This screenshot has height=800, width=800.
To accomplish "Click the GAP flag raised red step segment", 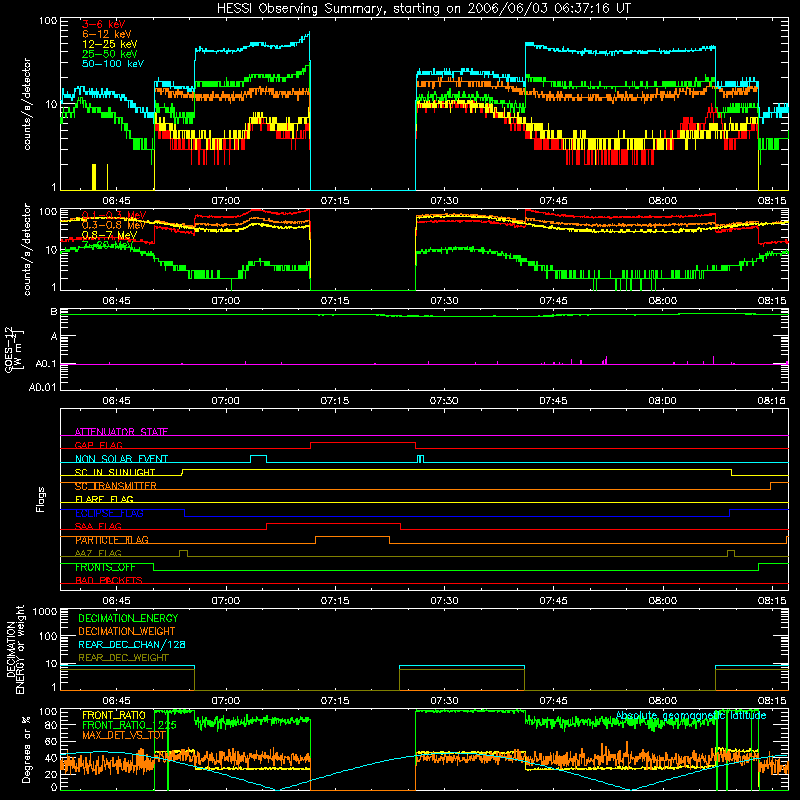I will 363,442.
